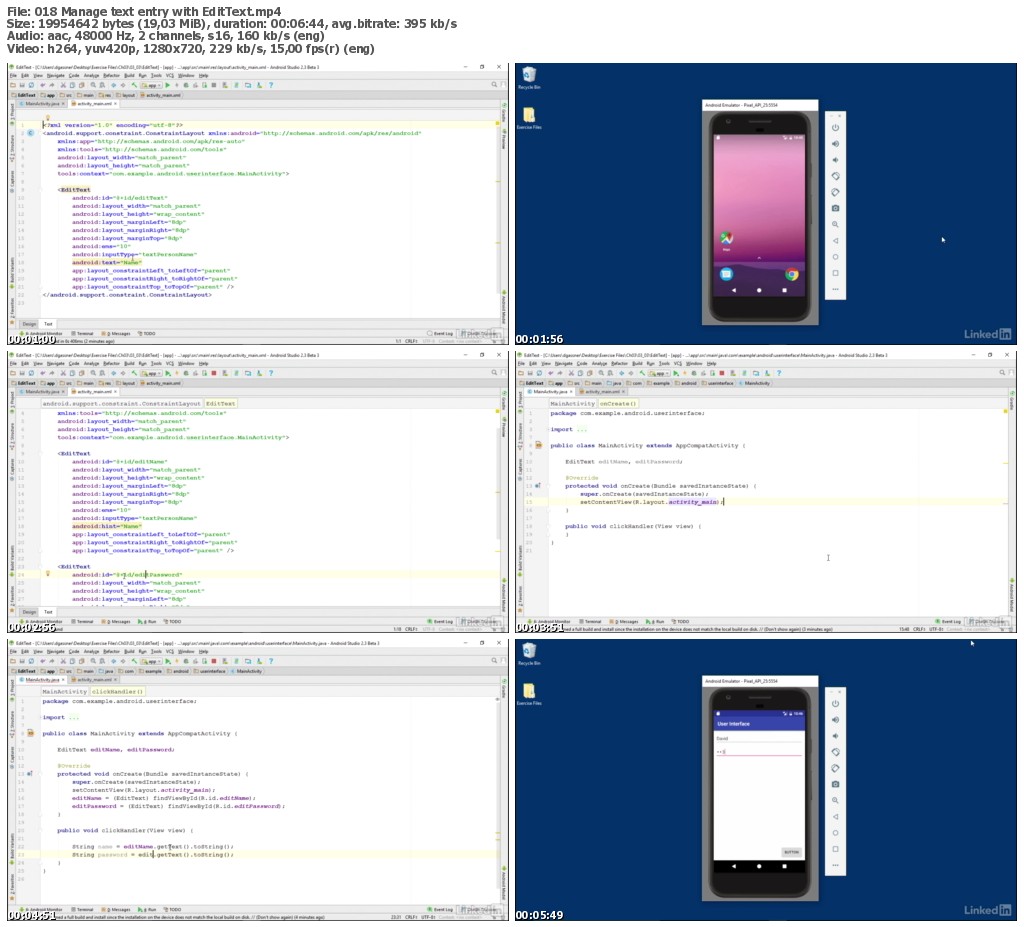Screen dimensions: 1024x927
Task: Click clickHandler() breadcrumb in 00:04:51 frame
Action: point(118,691)
